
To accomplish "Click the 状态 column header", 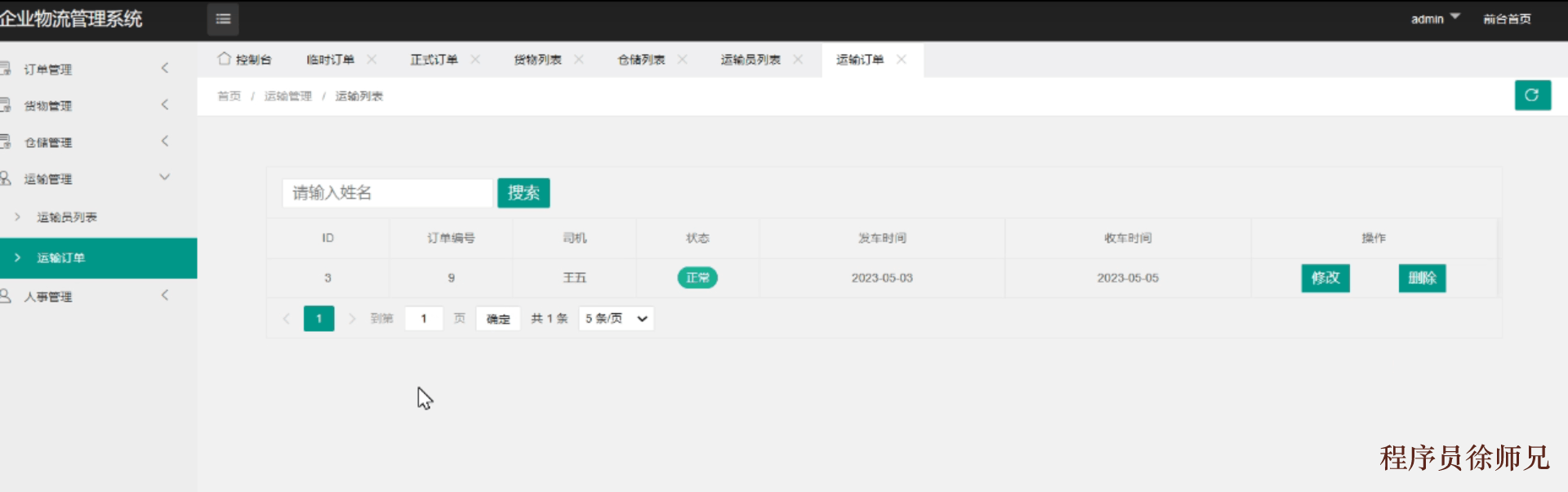I will 697,238.
